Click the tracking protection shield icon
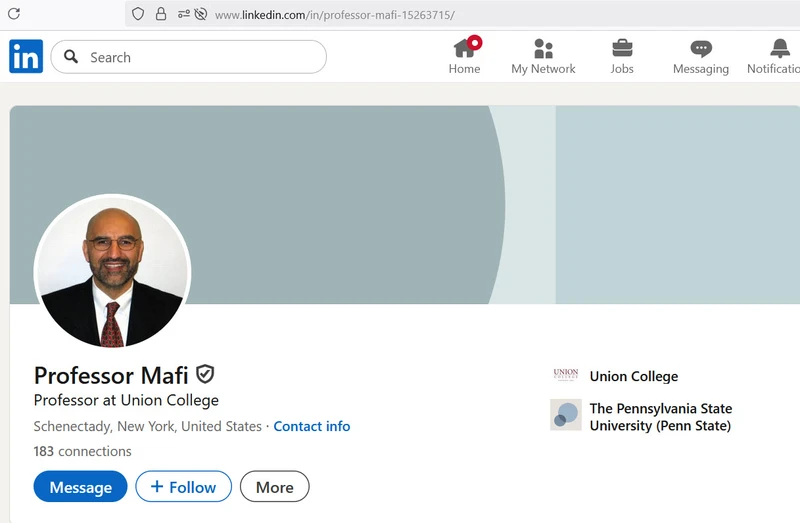Viewport: 800px width, 523px height. [x=138, y=14]
